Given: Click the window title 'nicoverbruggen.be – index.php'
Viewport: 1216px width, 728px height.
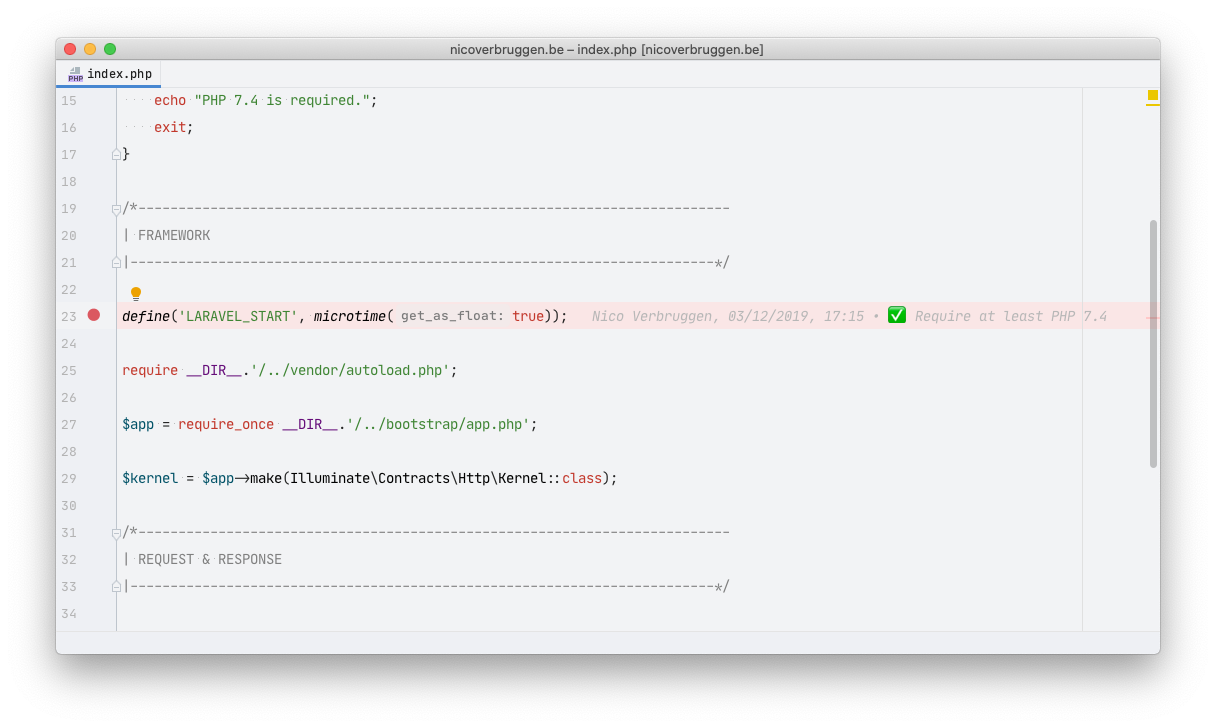Looking at the screenshot, I should click(607, 49).
